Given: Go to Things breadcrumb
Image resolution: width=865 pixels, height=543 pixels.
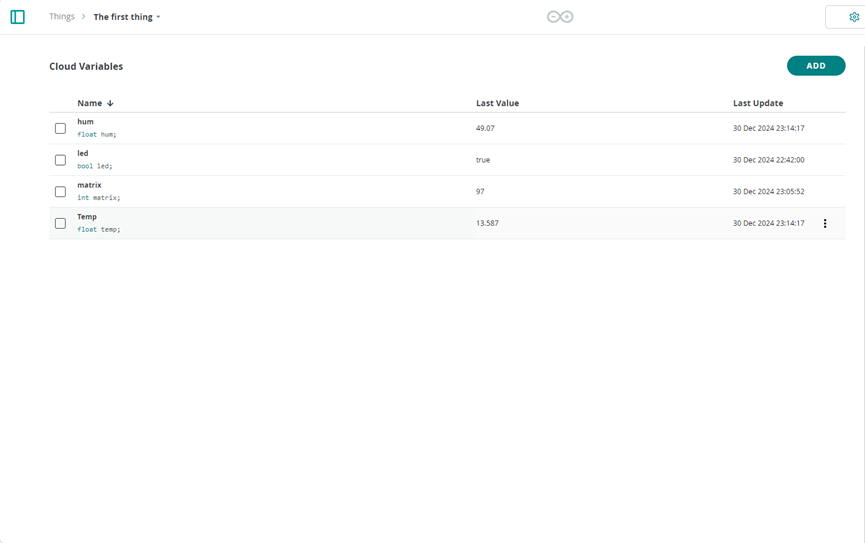Looking at the screenshot, I should 62,17.
